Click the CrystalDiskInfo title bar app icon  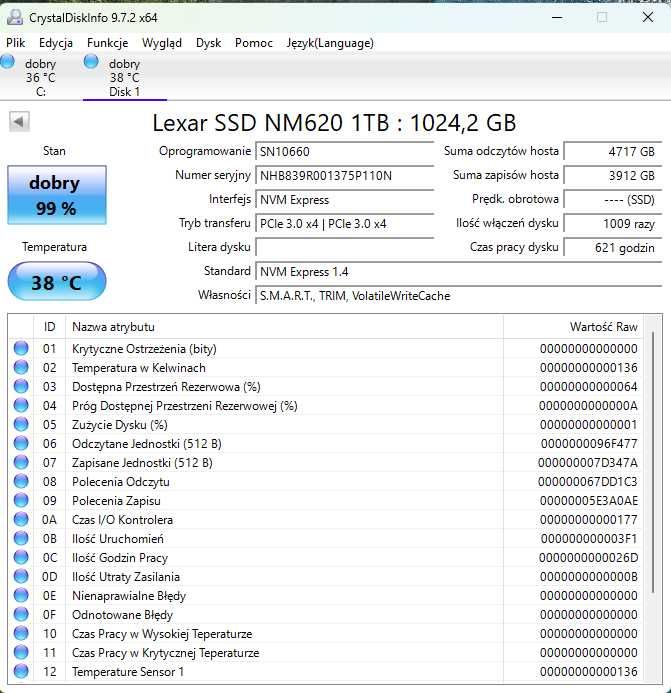pyautogui.click(x=15, y=17)
